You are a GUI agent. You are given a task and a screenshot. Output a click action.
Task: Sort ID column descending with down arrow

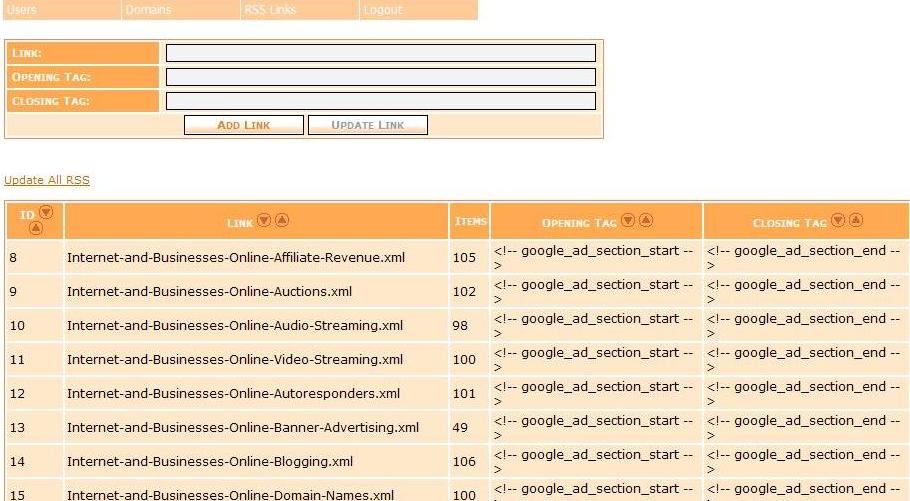(46, 212)
